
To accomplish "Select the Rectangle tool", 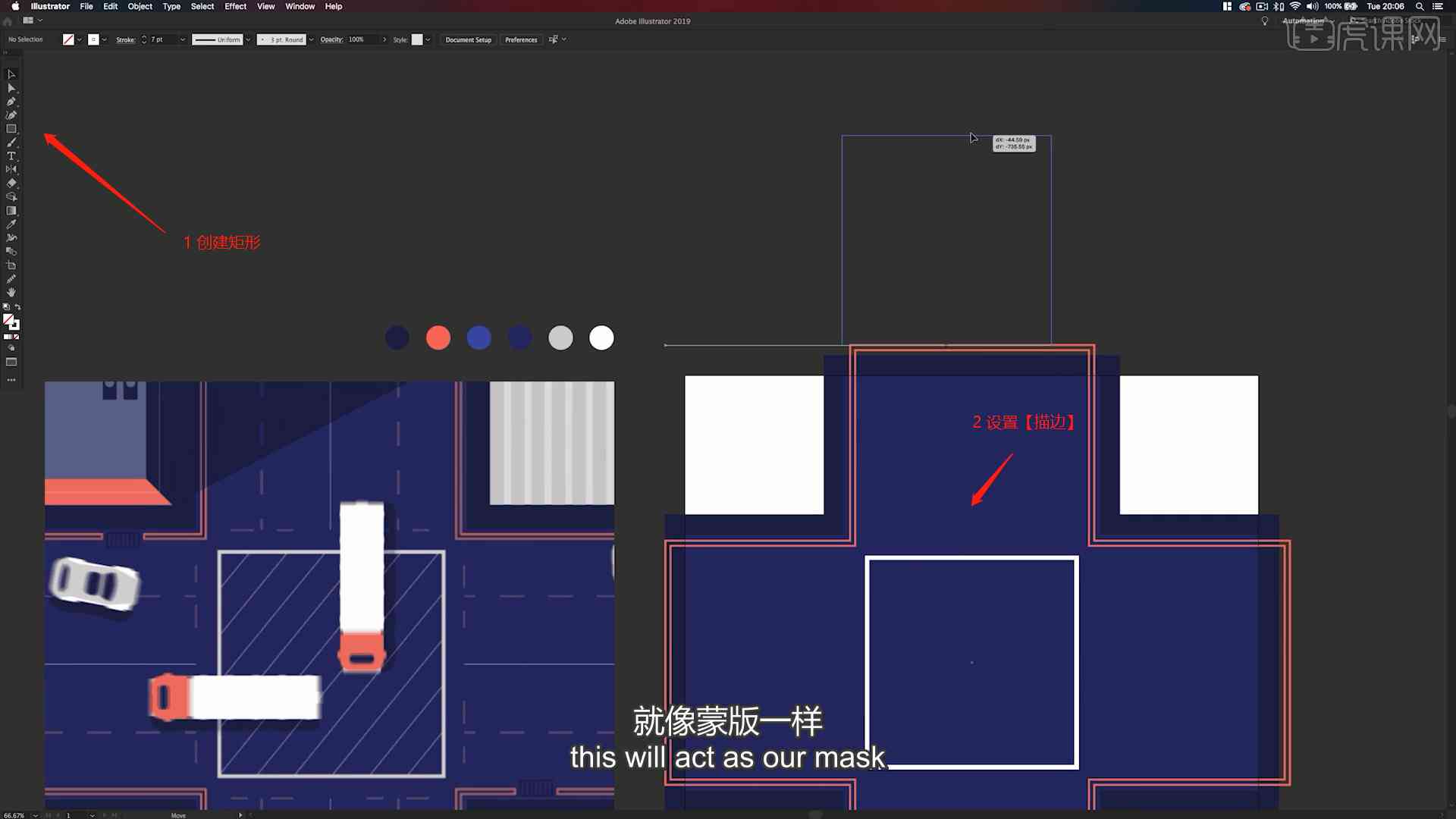I will click(x=11, y=129).
